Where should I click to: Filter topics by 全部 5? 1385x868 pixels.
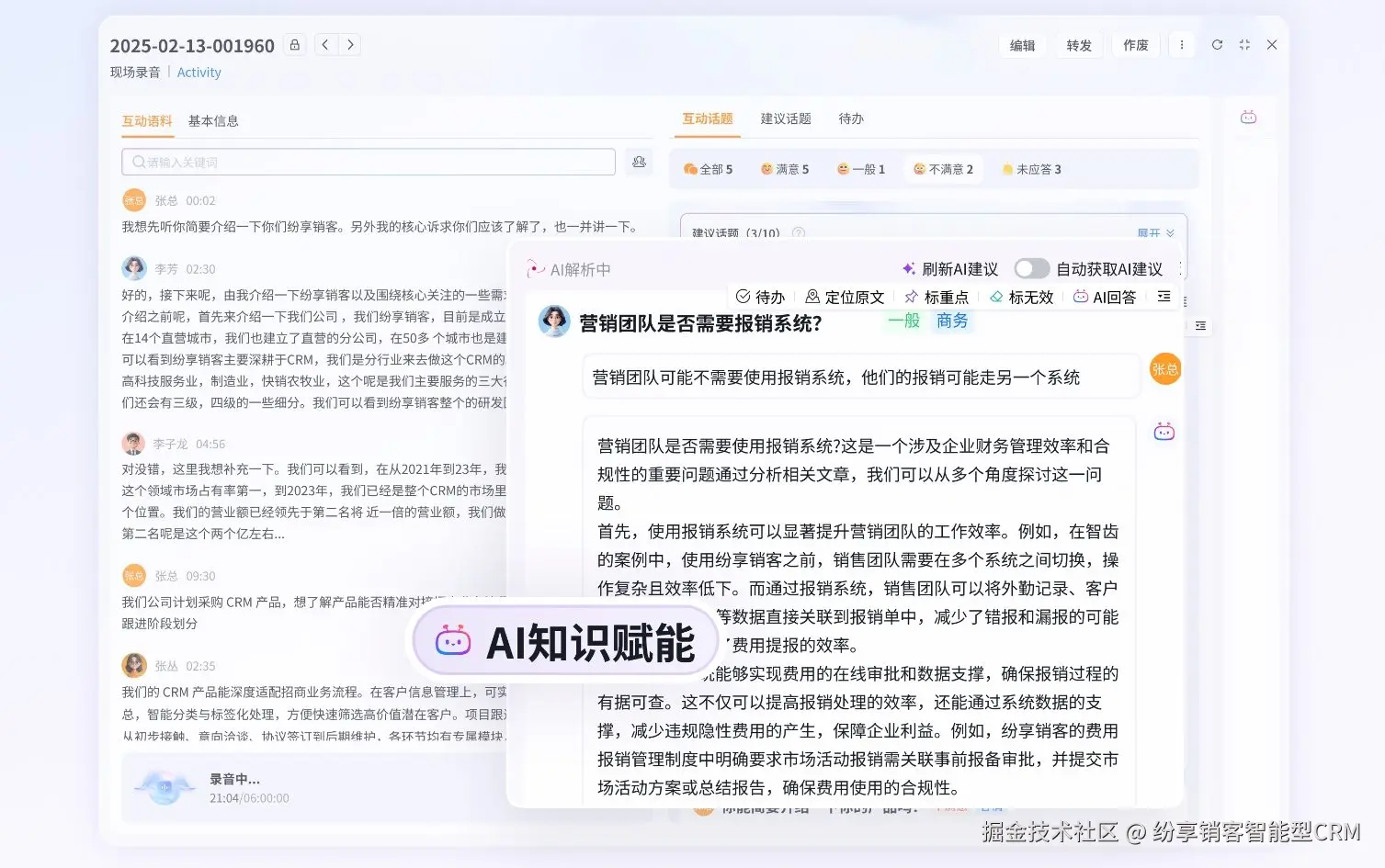click(x=709, y=169)
